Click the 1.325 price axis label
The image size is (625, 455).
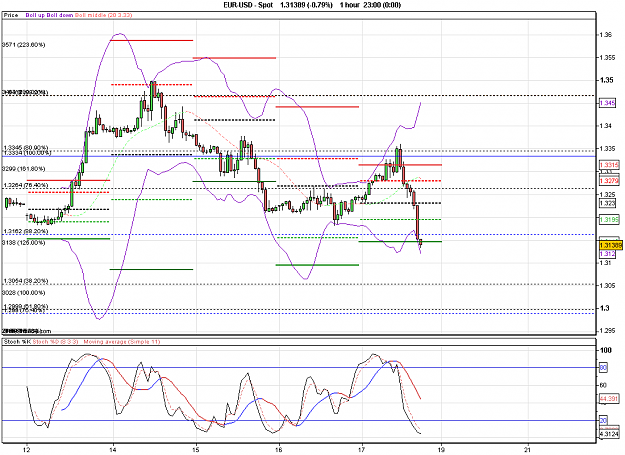tap(607, 194)
